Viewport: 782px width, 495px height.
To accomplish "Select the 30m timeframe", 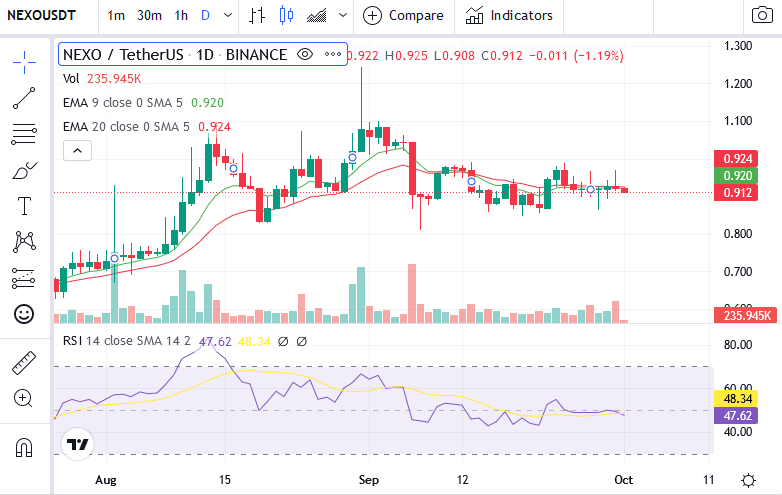I will click(x=149, y=15).
